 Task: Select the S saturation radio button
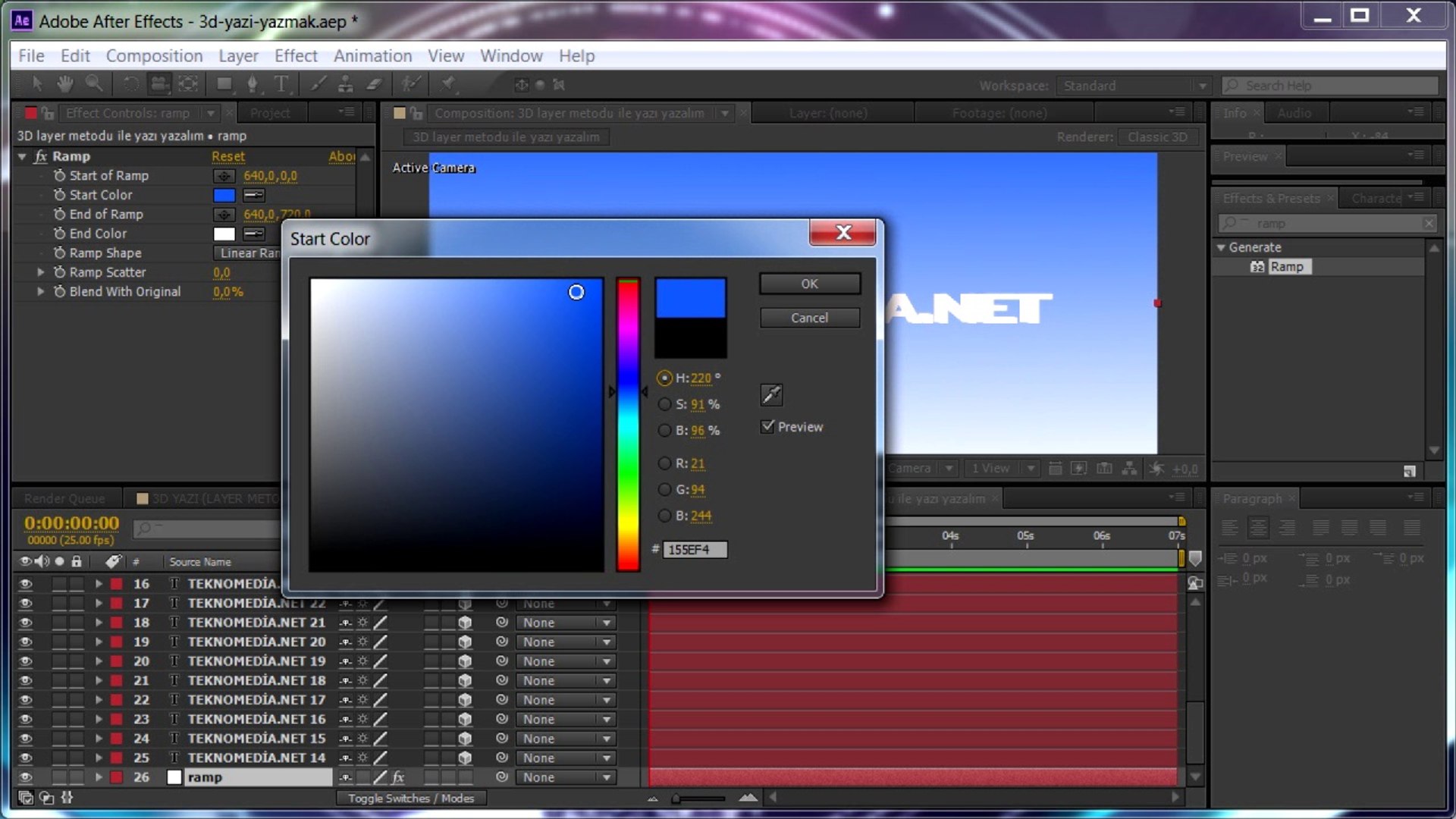pyautogui.click(x=664, y=404)
